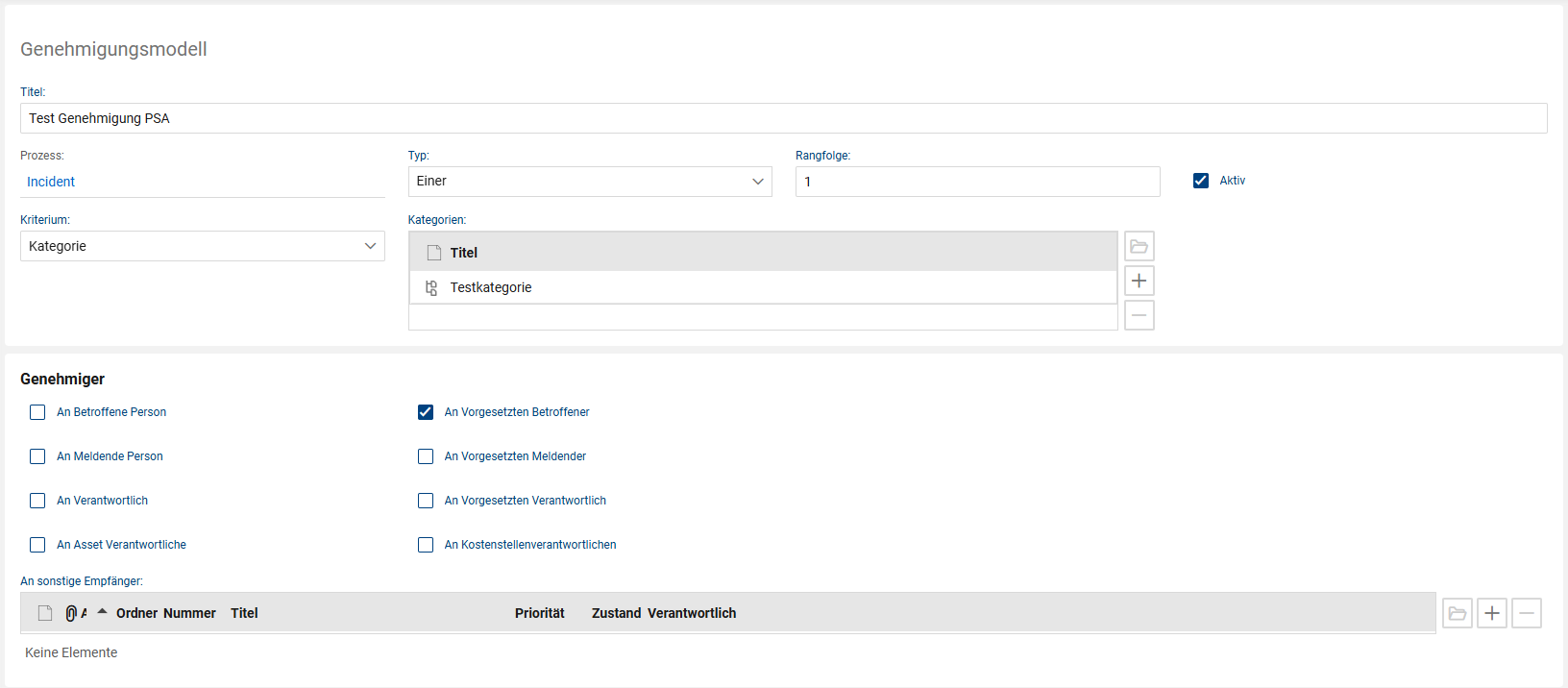Enable An Verantwortlich checkbox
Image resolution: width=1568 pixels, height=688 pixels.
pos(37,501)
